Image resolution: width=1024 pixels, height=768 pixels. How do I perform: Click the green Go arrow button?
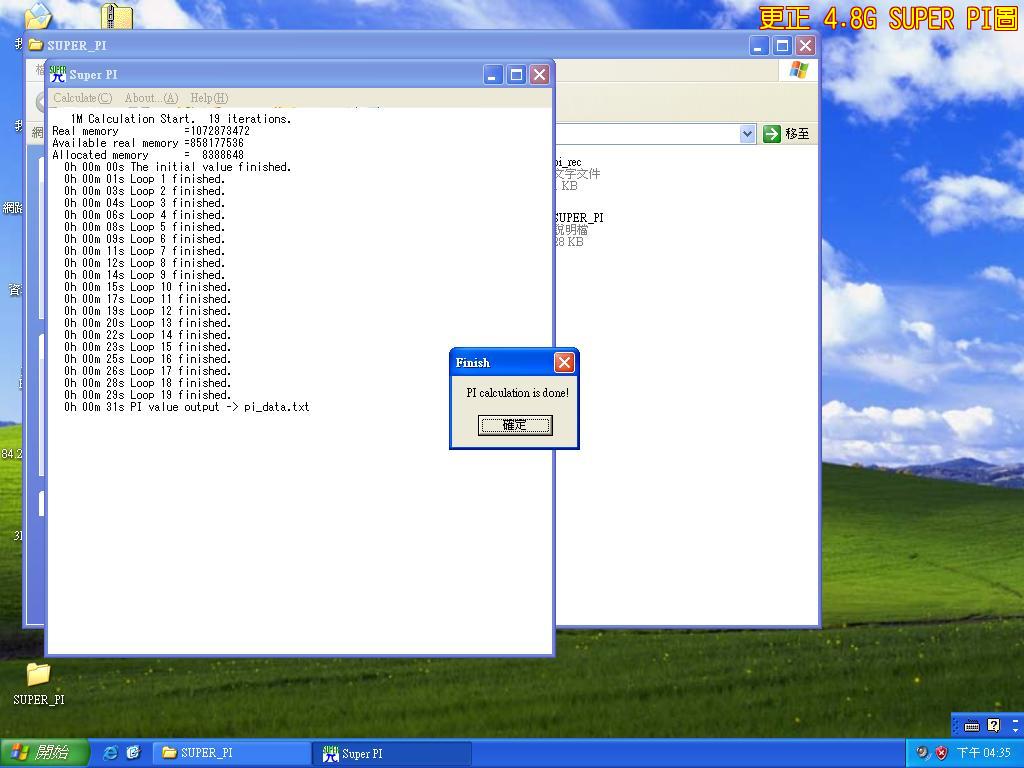pos(771,133)
